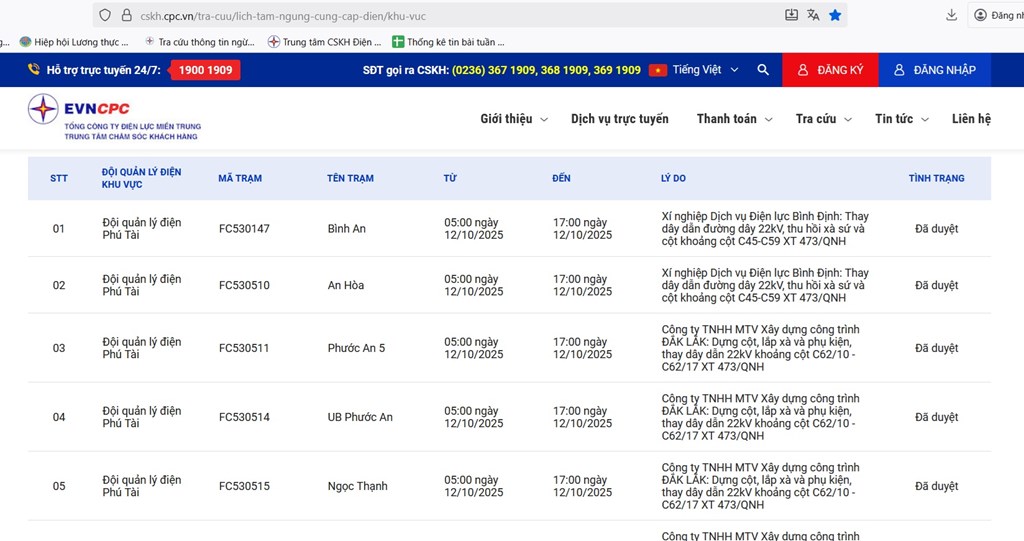Click the 1900 1909 hotline badge
Viewport: 1024px width, 541px height.
[x=205, y=70]
